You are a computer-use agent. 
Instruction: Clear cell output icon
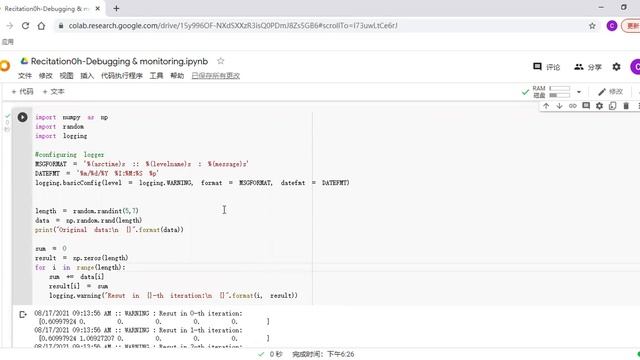23,314
